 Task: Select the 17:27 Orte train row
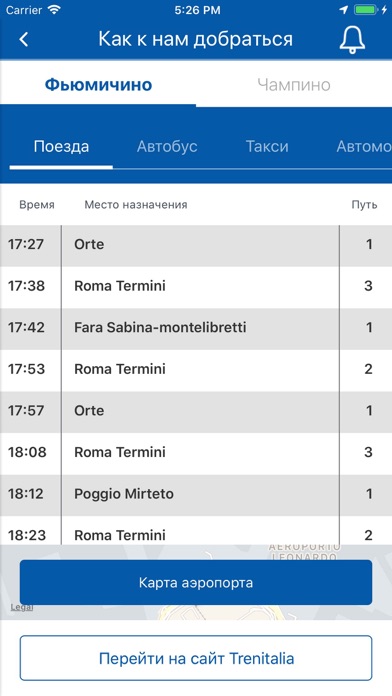(196, 245)
